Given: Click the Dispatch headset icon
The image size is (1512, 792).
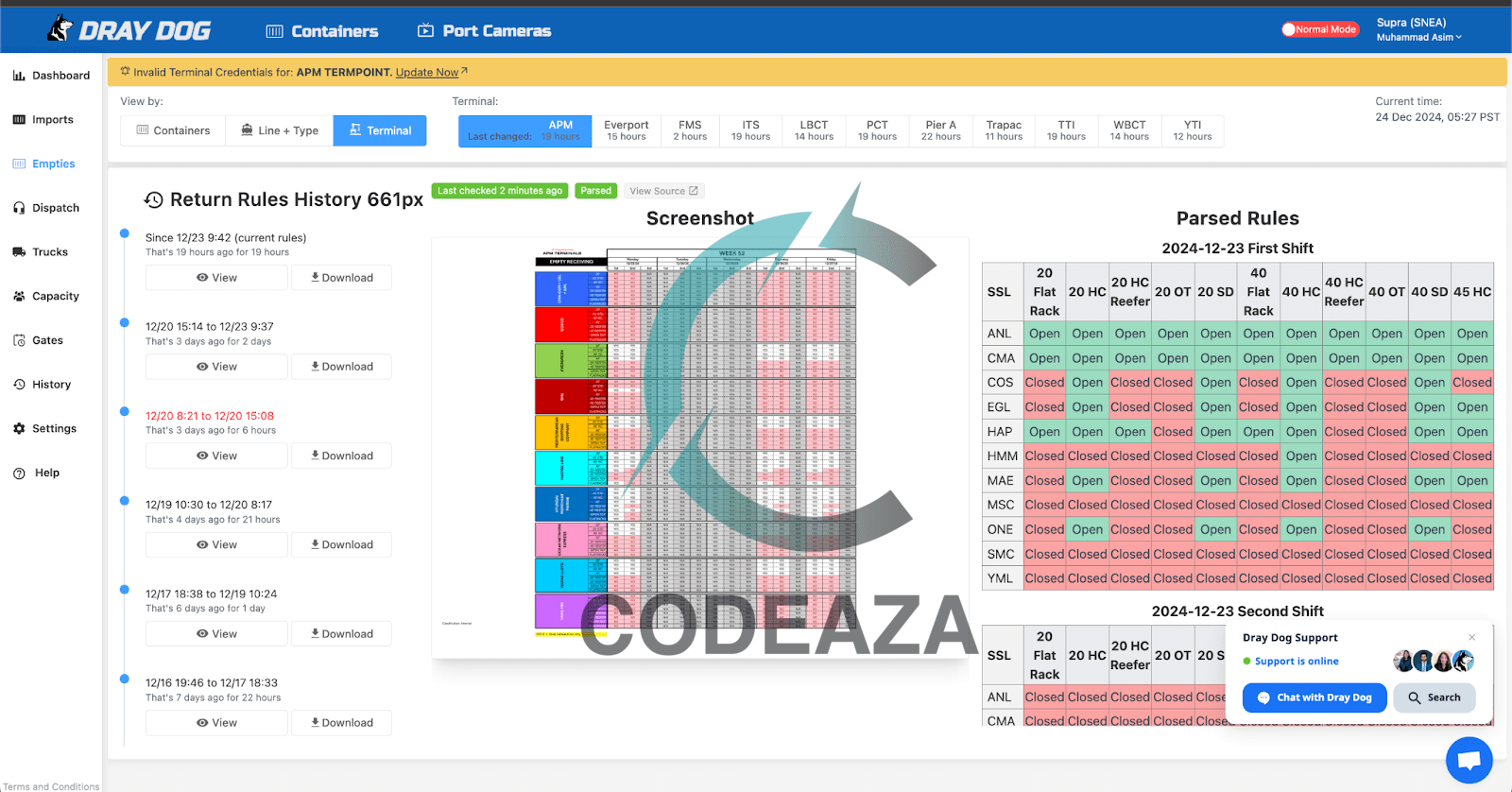Looking at the screenshot, I should pyautogui.click(x=19, y=208).
